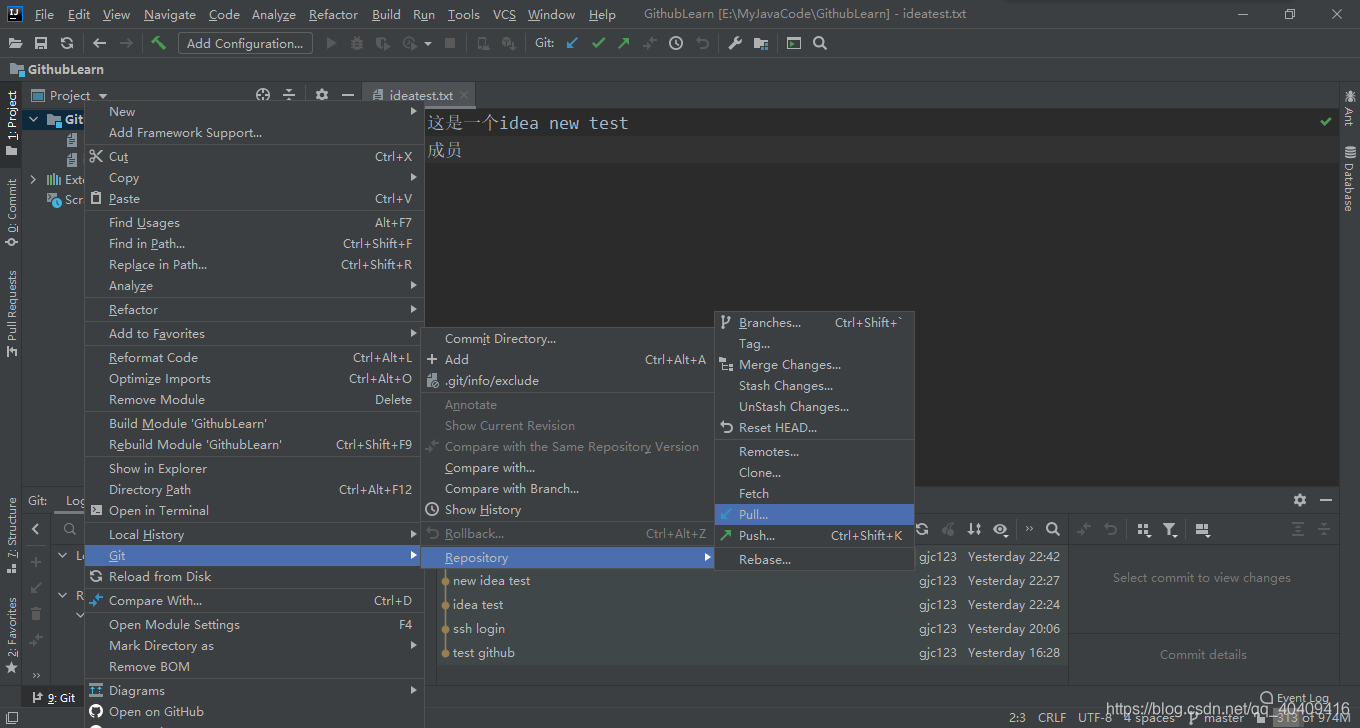The height and width of the screenshot is (728, 1360).
Task: Click the locate-in-project crosshair icon
Action: coord(263,95)
